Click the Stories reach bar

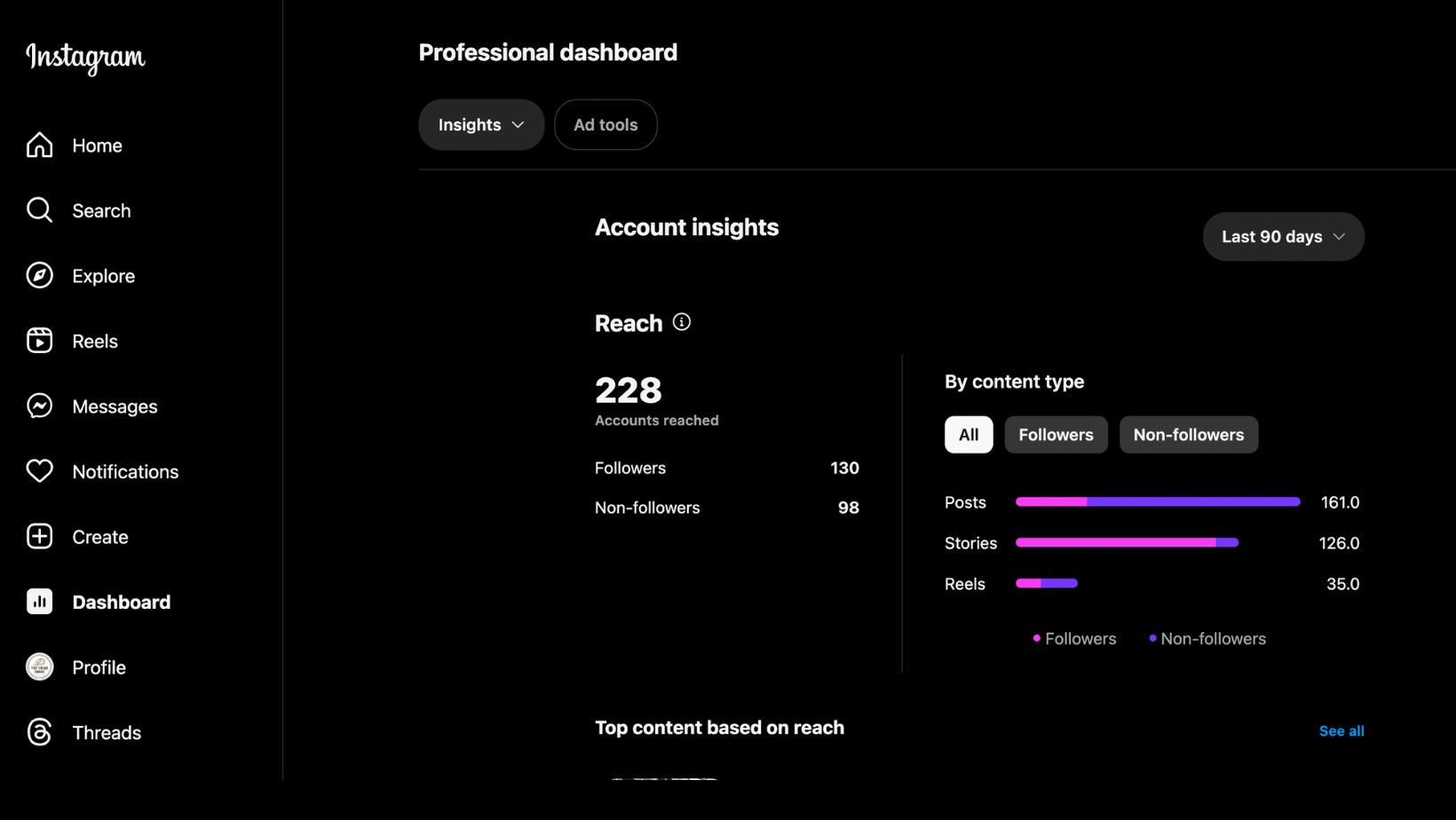click(1127, 543)
